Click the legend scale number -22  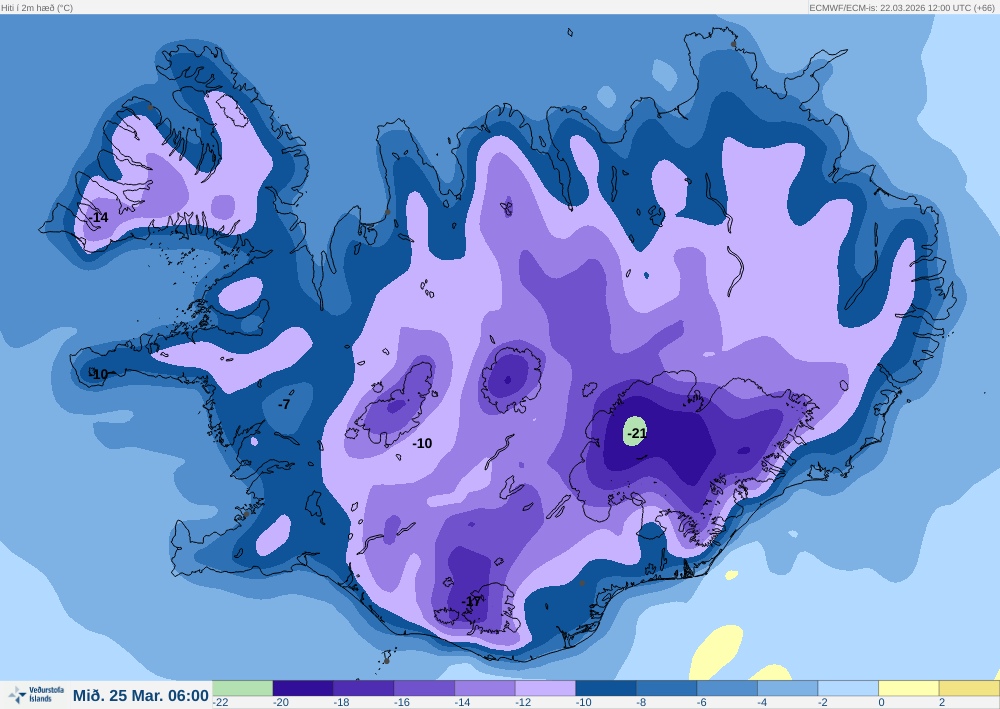pyautogui.click(x=221, y=702)
